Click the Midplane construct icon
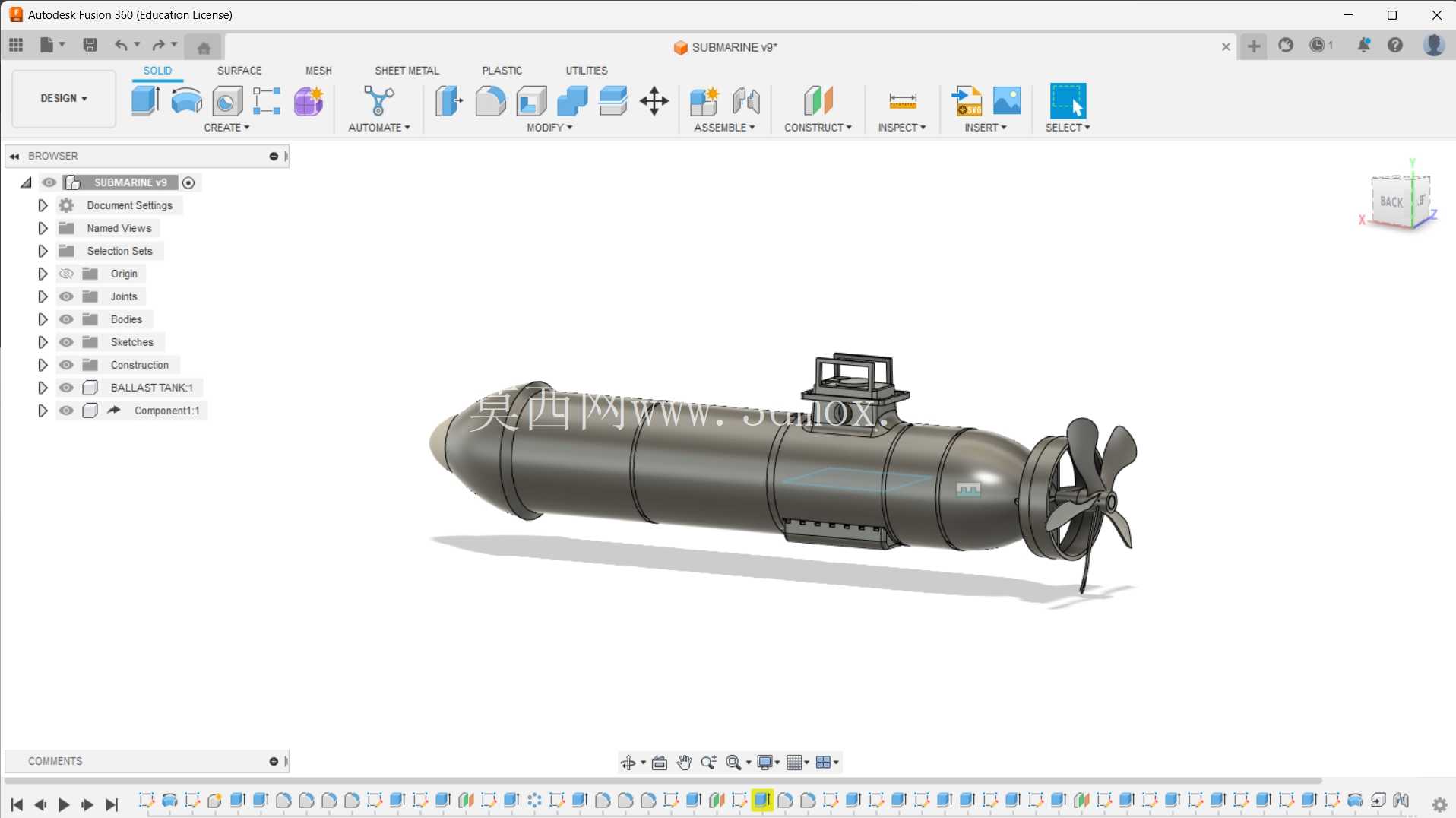The image size is (1456, 818). (818, 100)
